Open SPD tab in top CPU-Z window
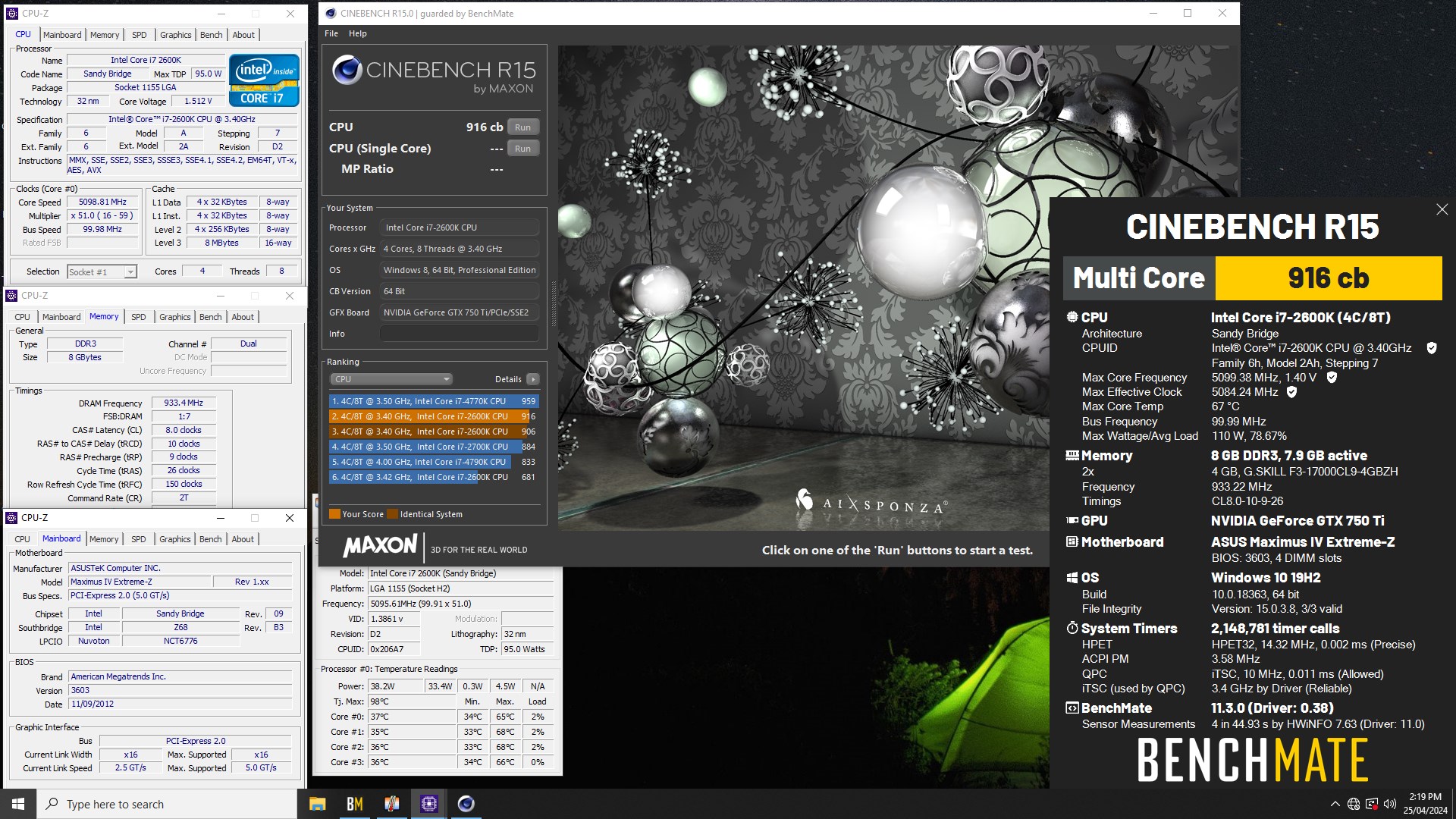Viewport: 1456px width, 819px height. [x=140, y=35]
